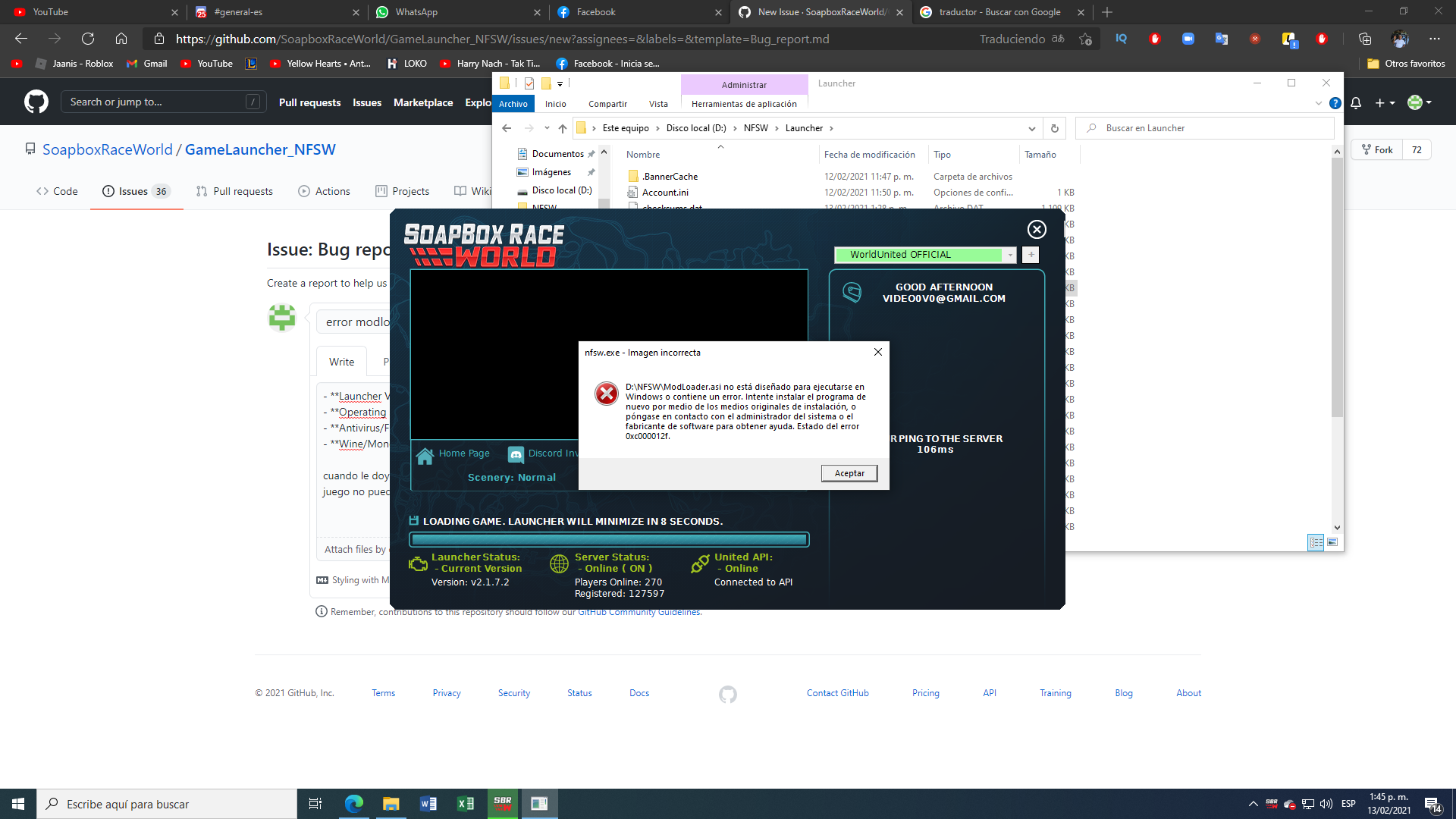Sort files by Fecha de modificación column
1456x819 pixels.
click(x=869, y=155)
